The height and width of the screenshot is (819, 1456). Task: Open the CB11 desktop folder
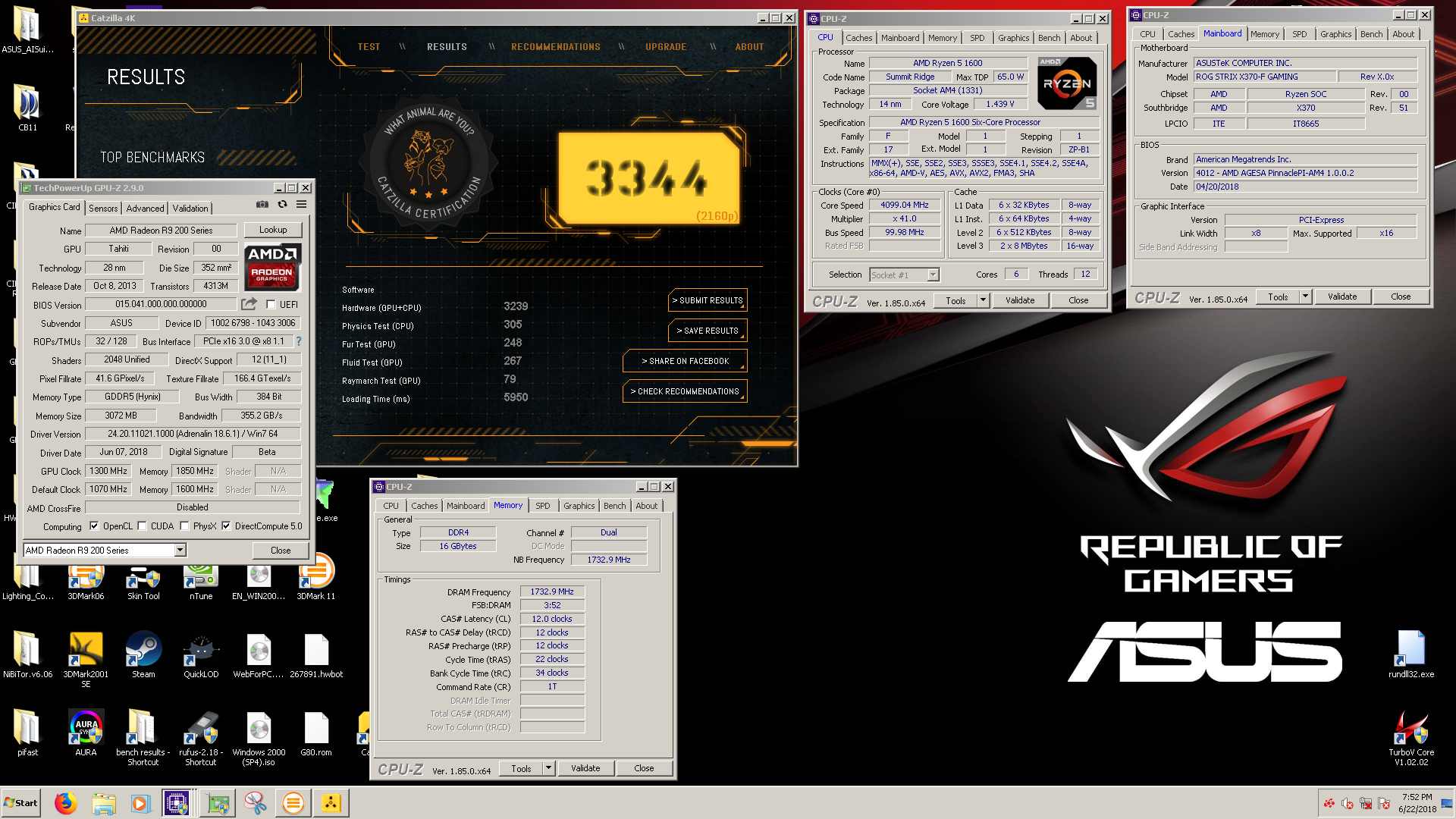click(x=28, y=108)
